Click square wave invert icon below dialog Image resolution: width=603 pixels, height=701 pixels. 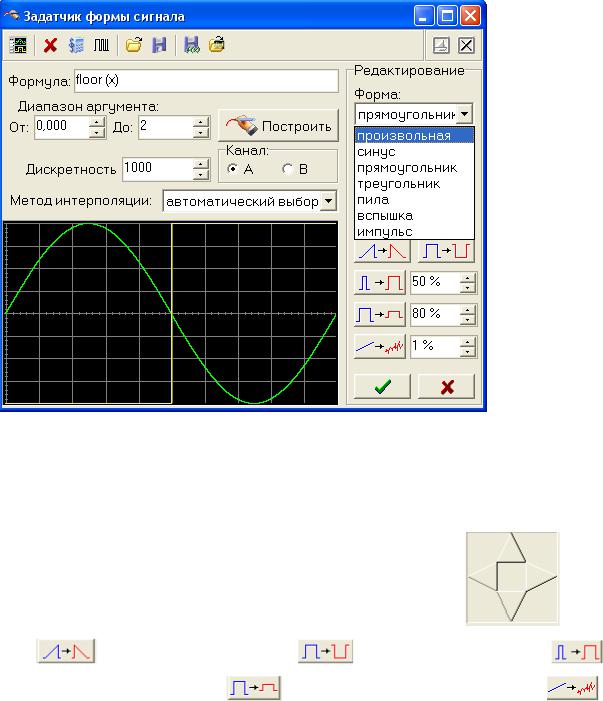point(325,651)
